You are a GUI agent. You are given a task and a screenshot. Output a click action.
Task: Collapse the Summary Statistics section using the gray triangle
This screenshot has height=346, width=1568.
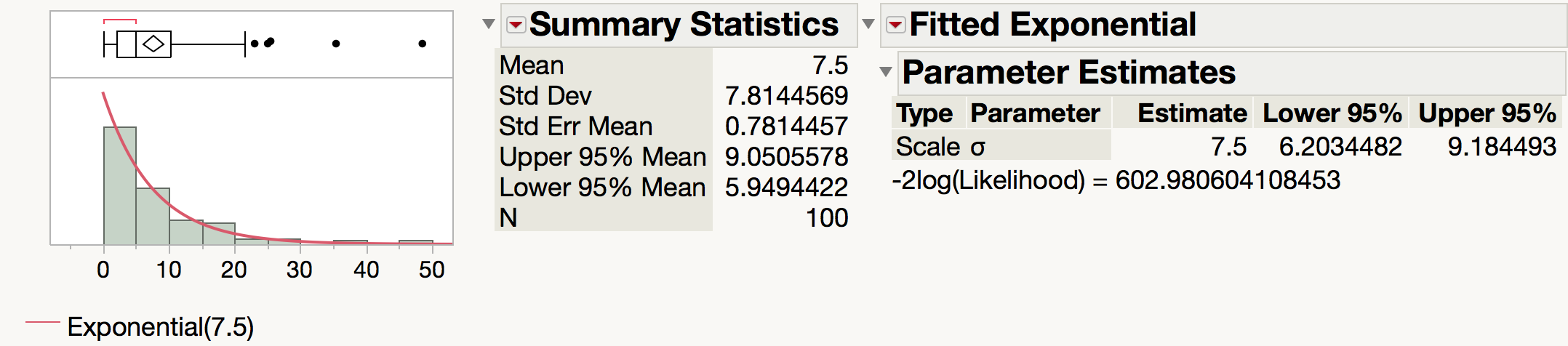[x=489, y=24]
